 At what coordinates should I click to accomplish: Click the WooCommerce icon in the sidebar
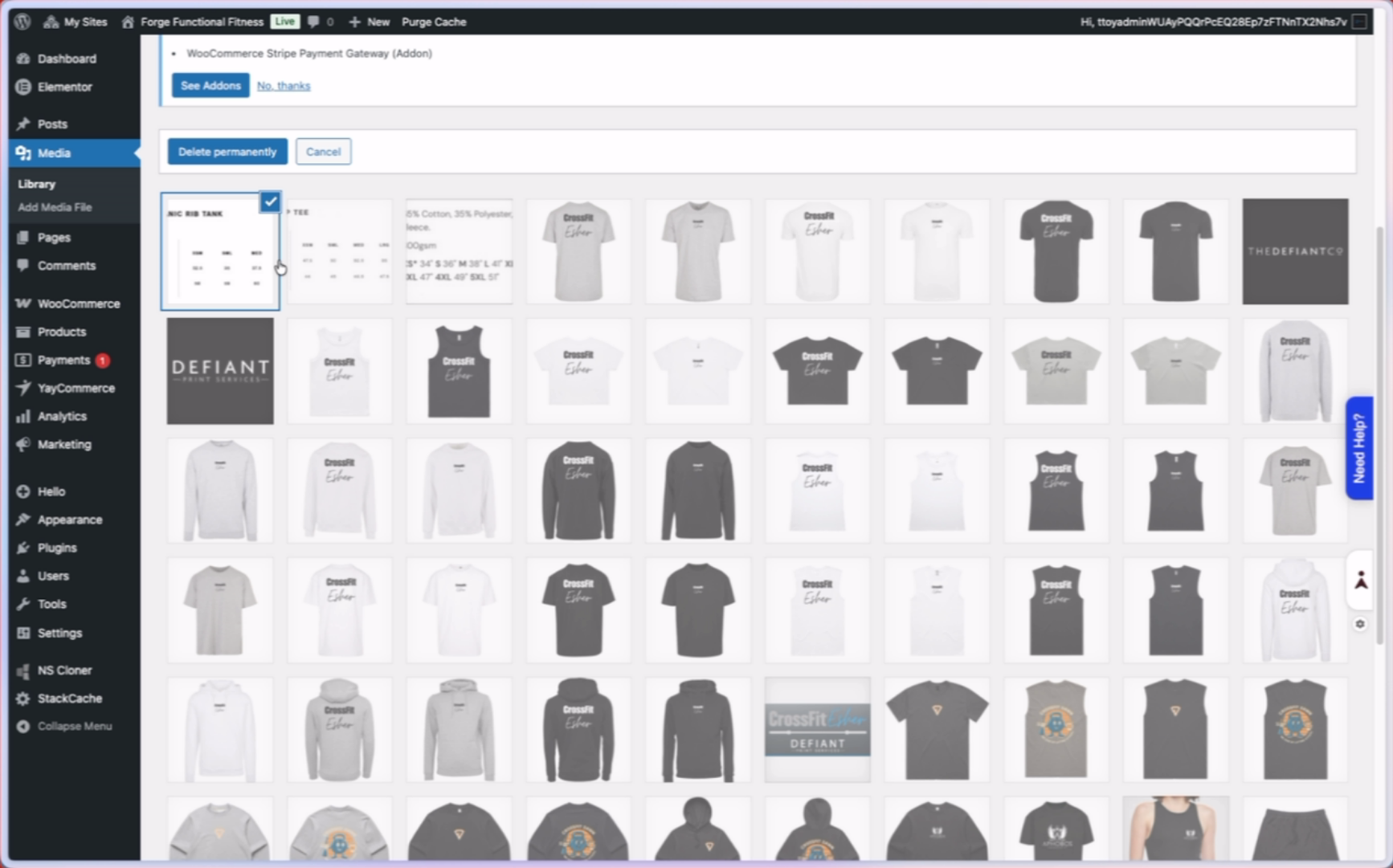pos(23,304)
